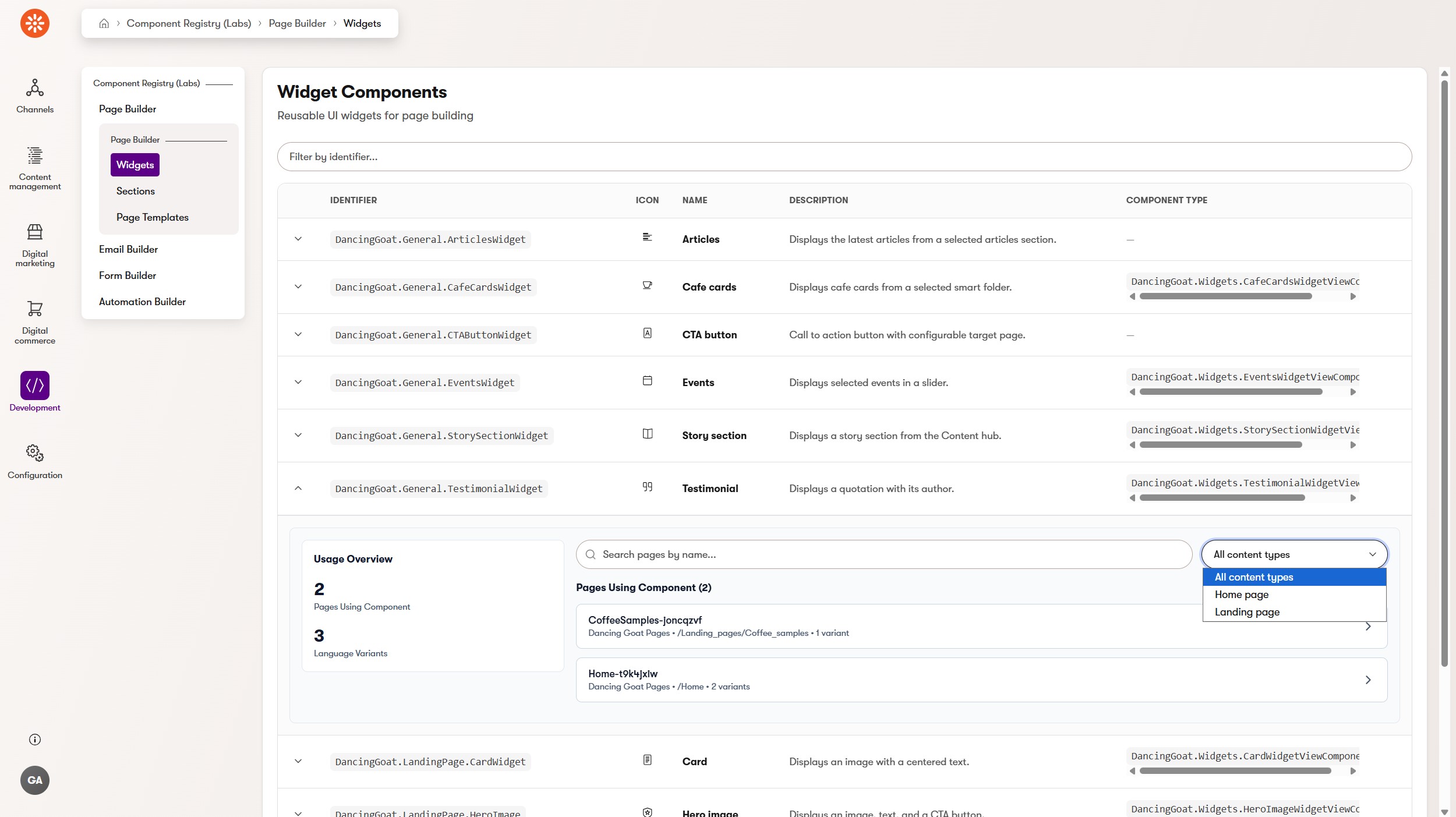The width and height of the screenshot is (1456, 817).
Task: Open Digital commerce in sidebar
Action: tap(35, 322)
